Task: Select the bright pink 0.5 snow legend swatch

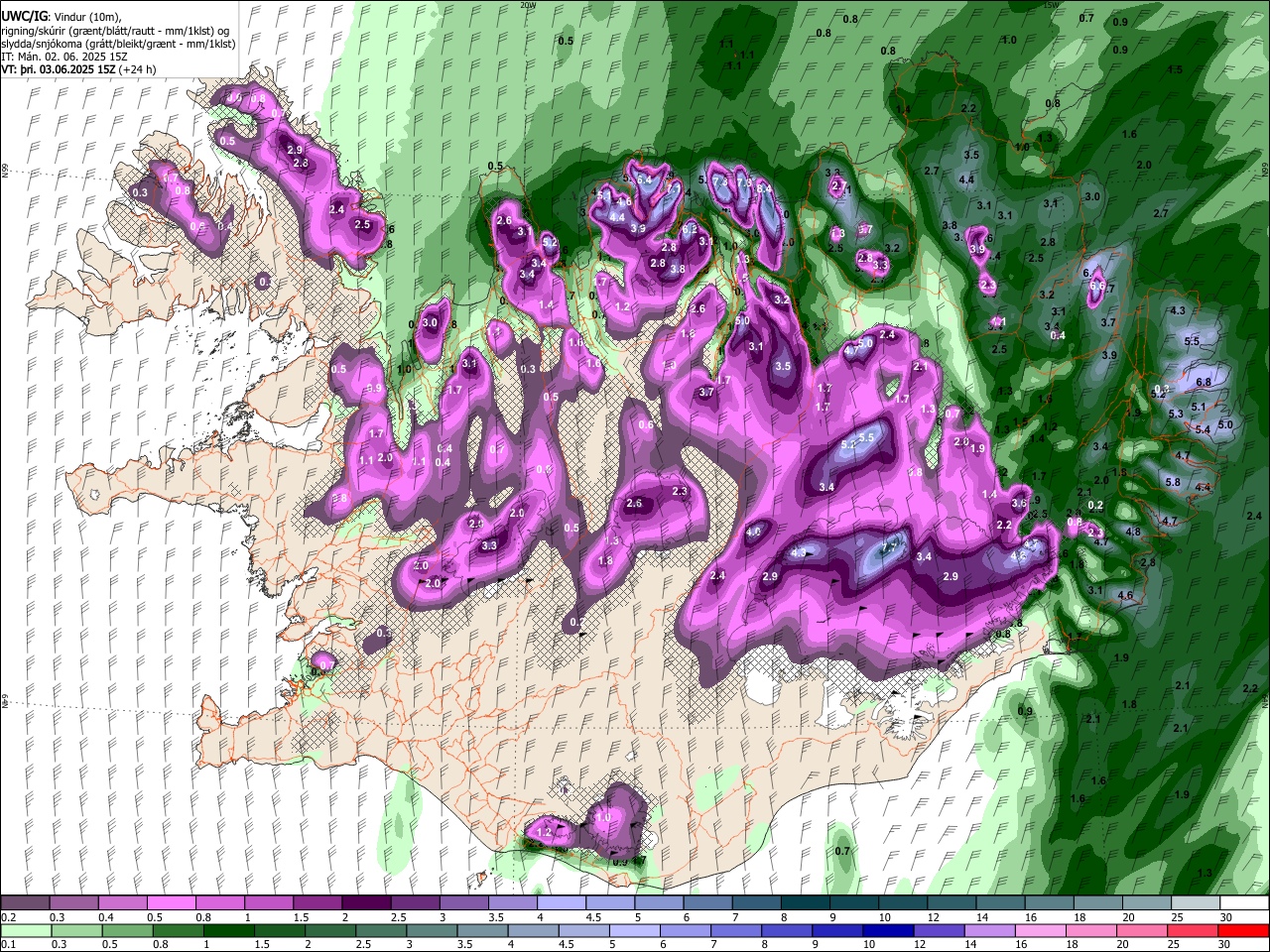Action: click(172, 903)
